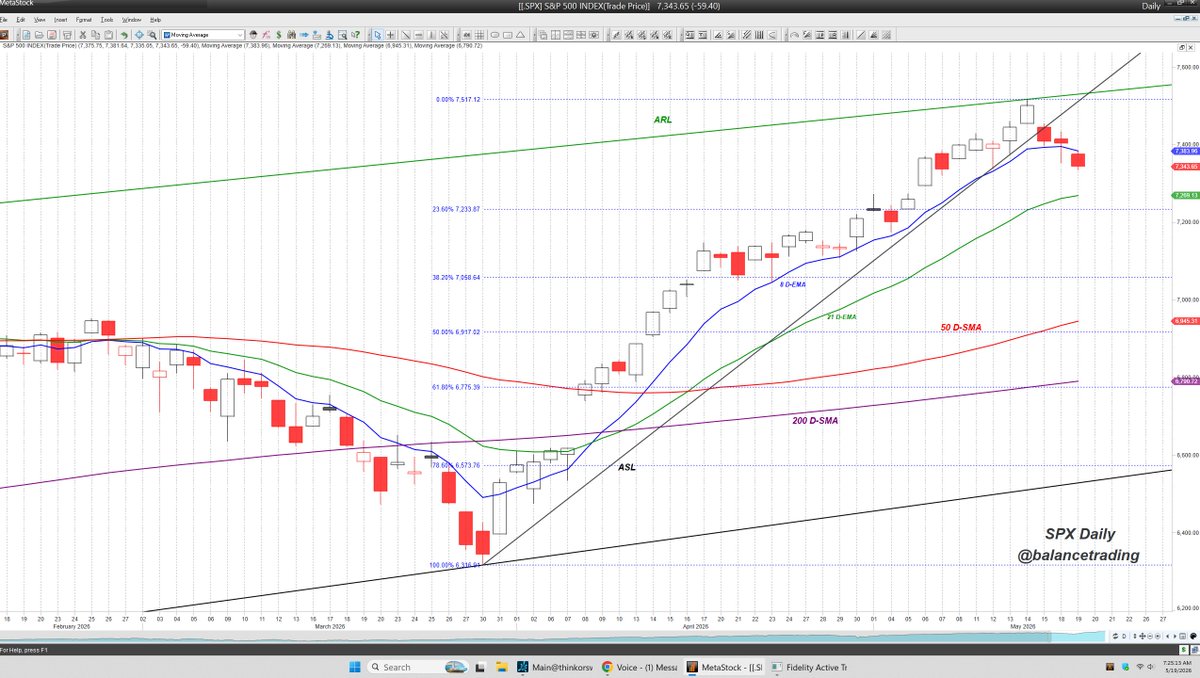Open the Windows Start menu
Viewport: 1200px width, 678px height.
[355, 667]
